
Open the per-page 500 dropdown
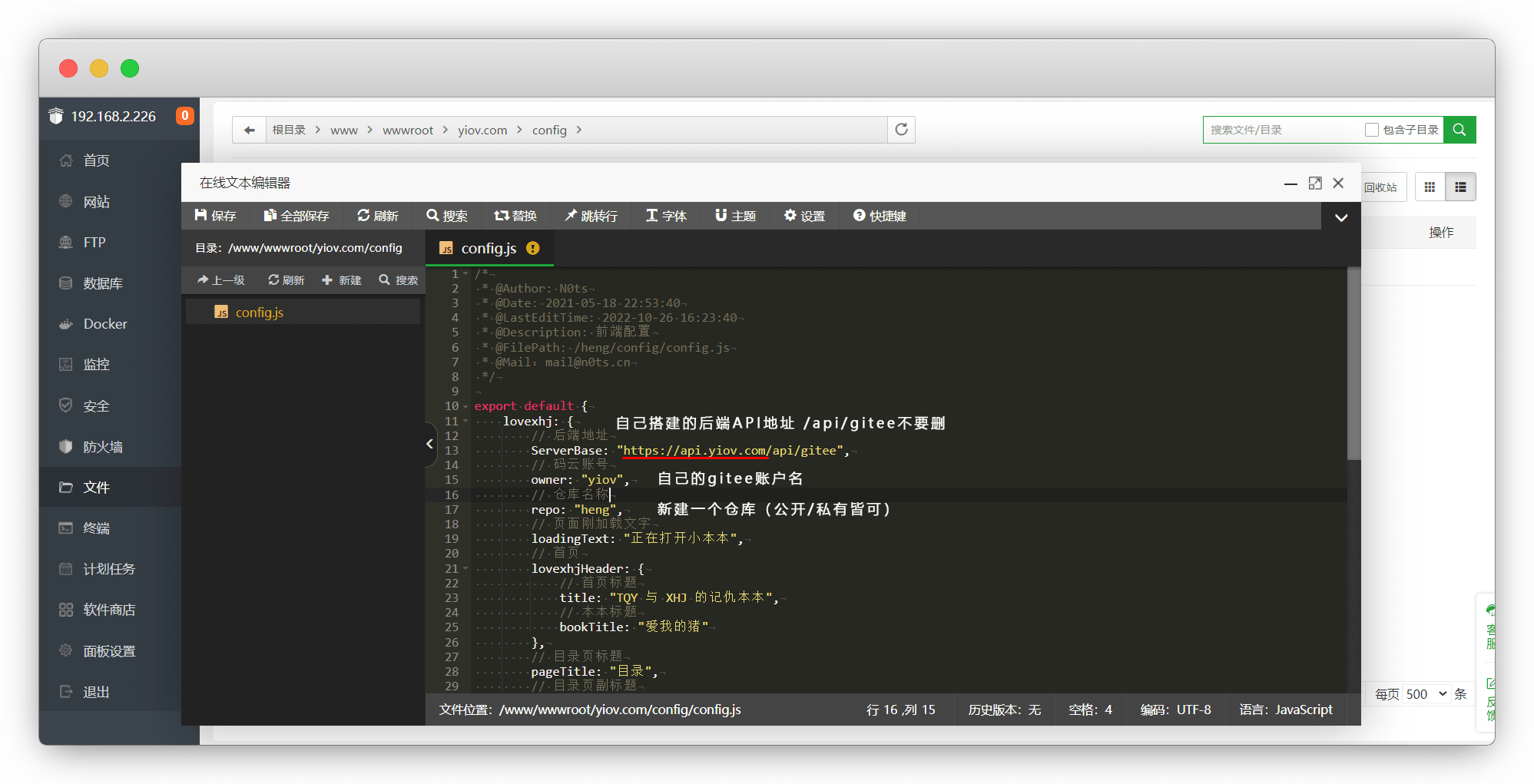[1426, 694]
